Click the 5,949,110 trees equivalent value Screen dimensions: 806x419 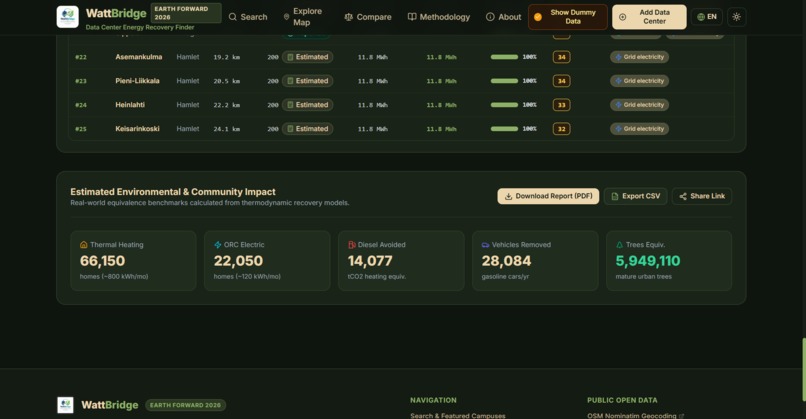(648, 261)
